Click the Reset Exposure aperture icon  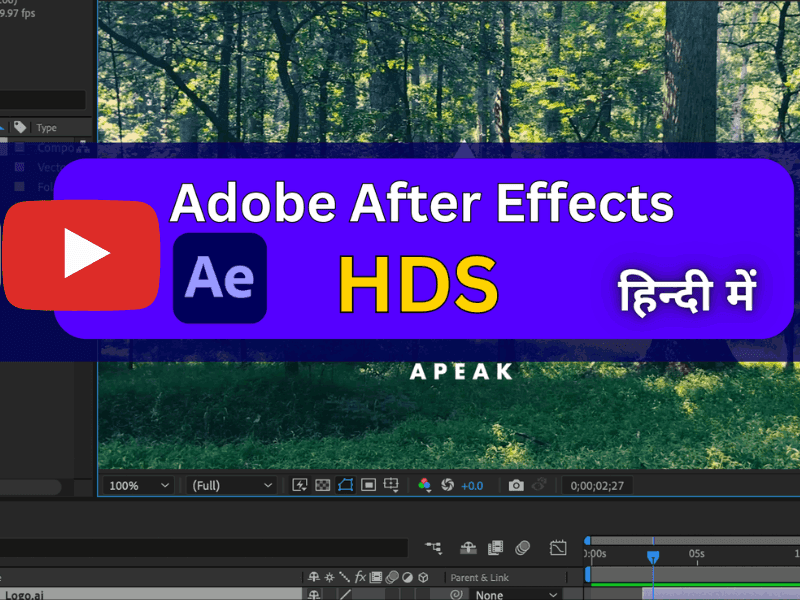(447, 485)
